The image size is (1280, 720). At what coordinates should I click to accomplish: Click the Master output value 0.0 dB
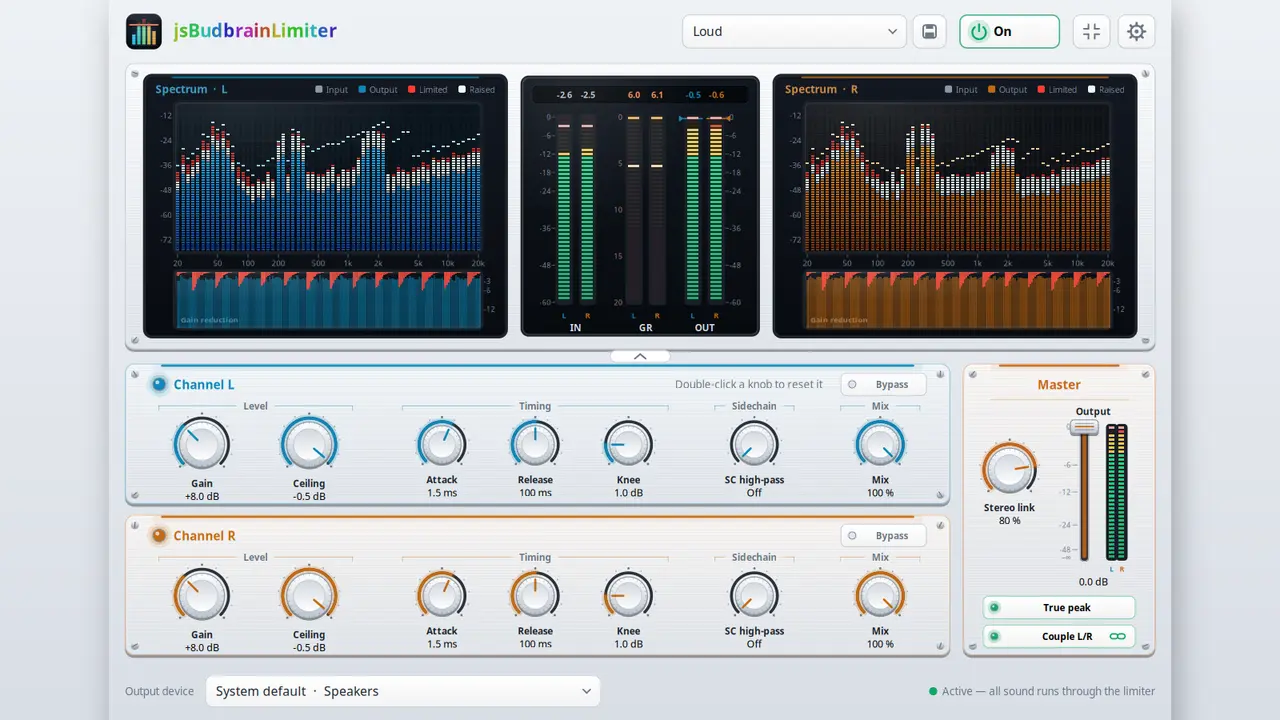(x=1093, y=582)
